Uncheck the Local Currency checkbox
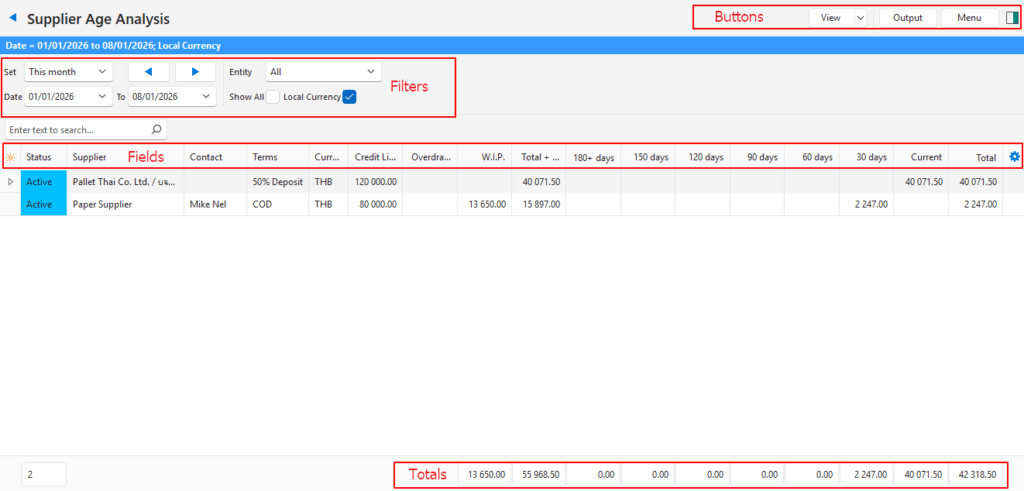 (x=349, y=97)
